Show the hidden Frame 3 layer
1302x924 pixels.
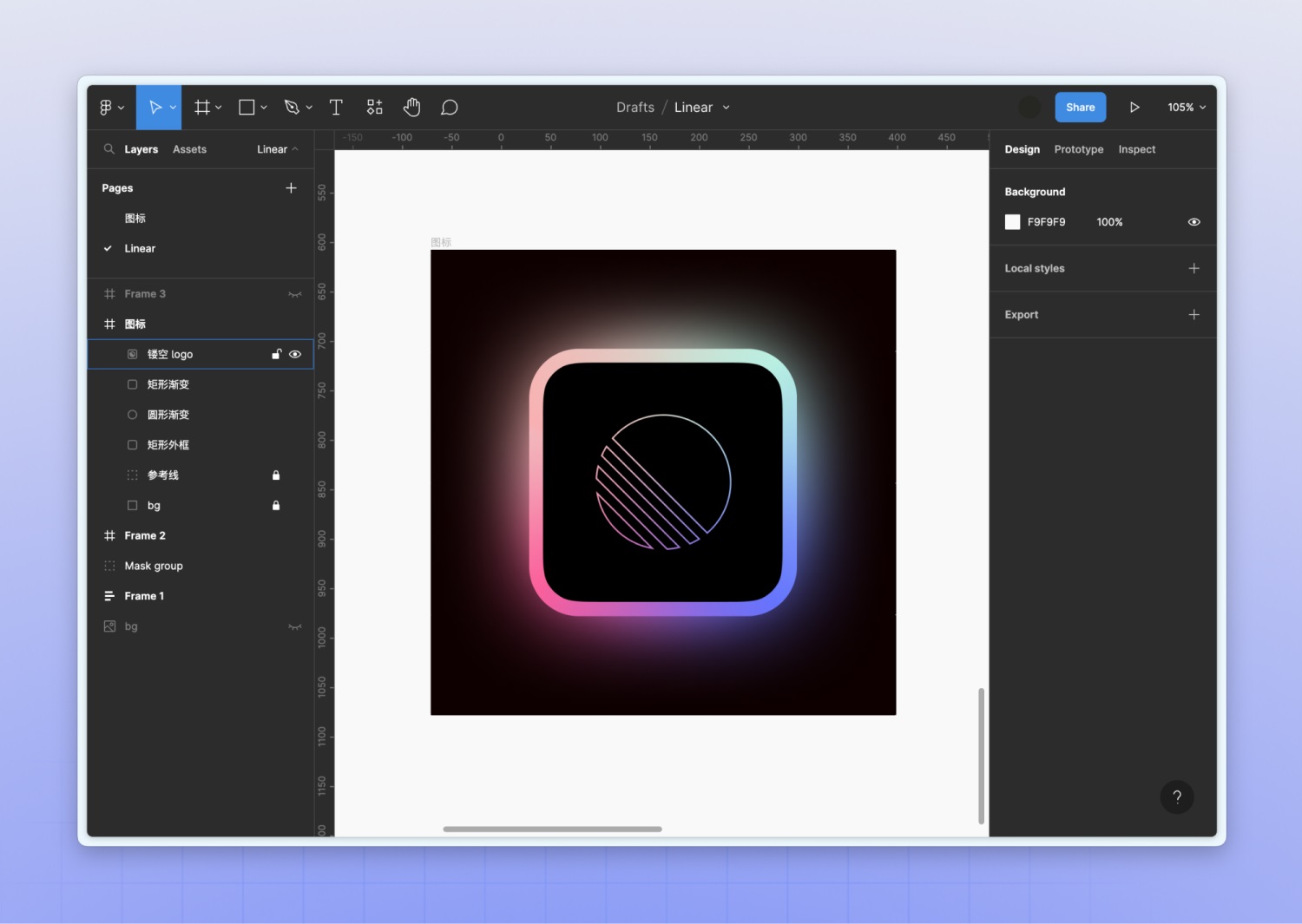tap(295, 294)
